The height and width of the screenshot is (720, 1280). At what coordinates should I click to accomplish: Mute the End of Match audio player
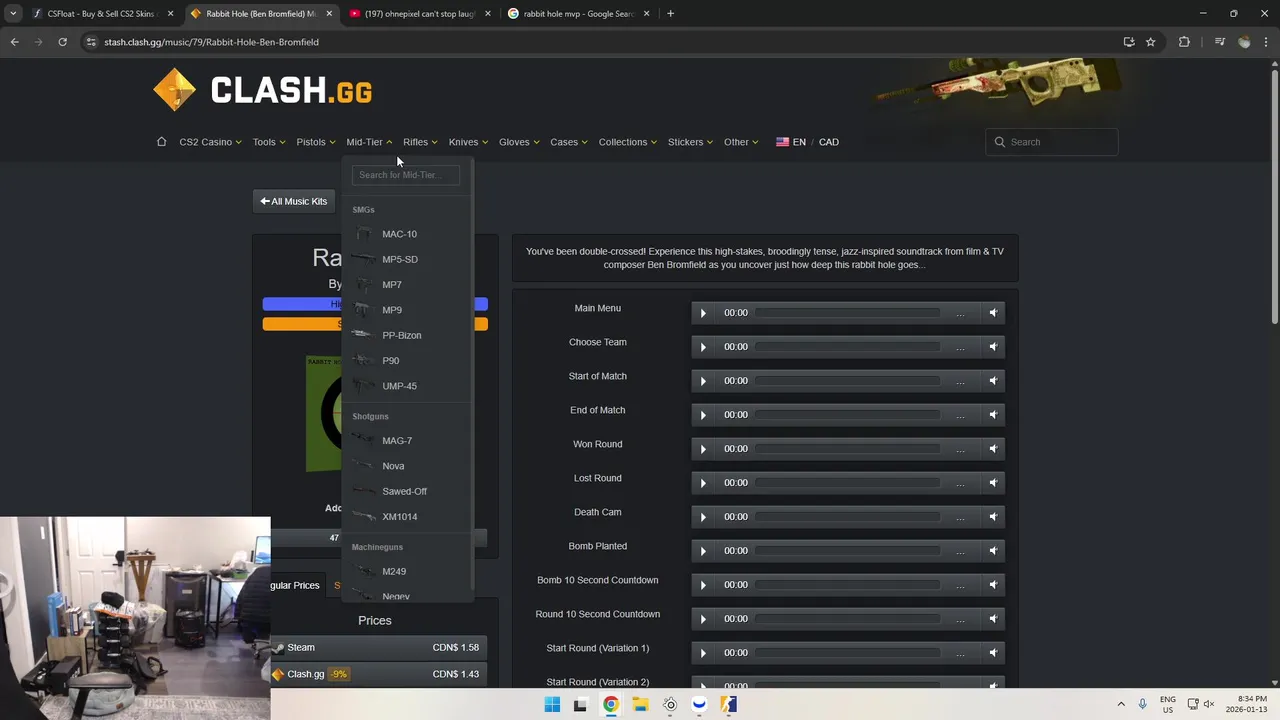[x=993, y=415]
